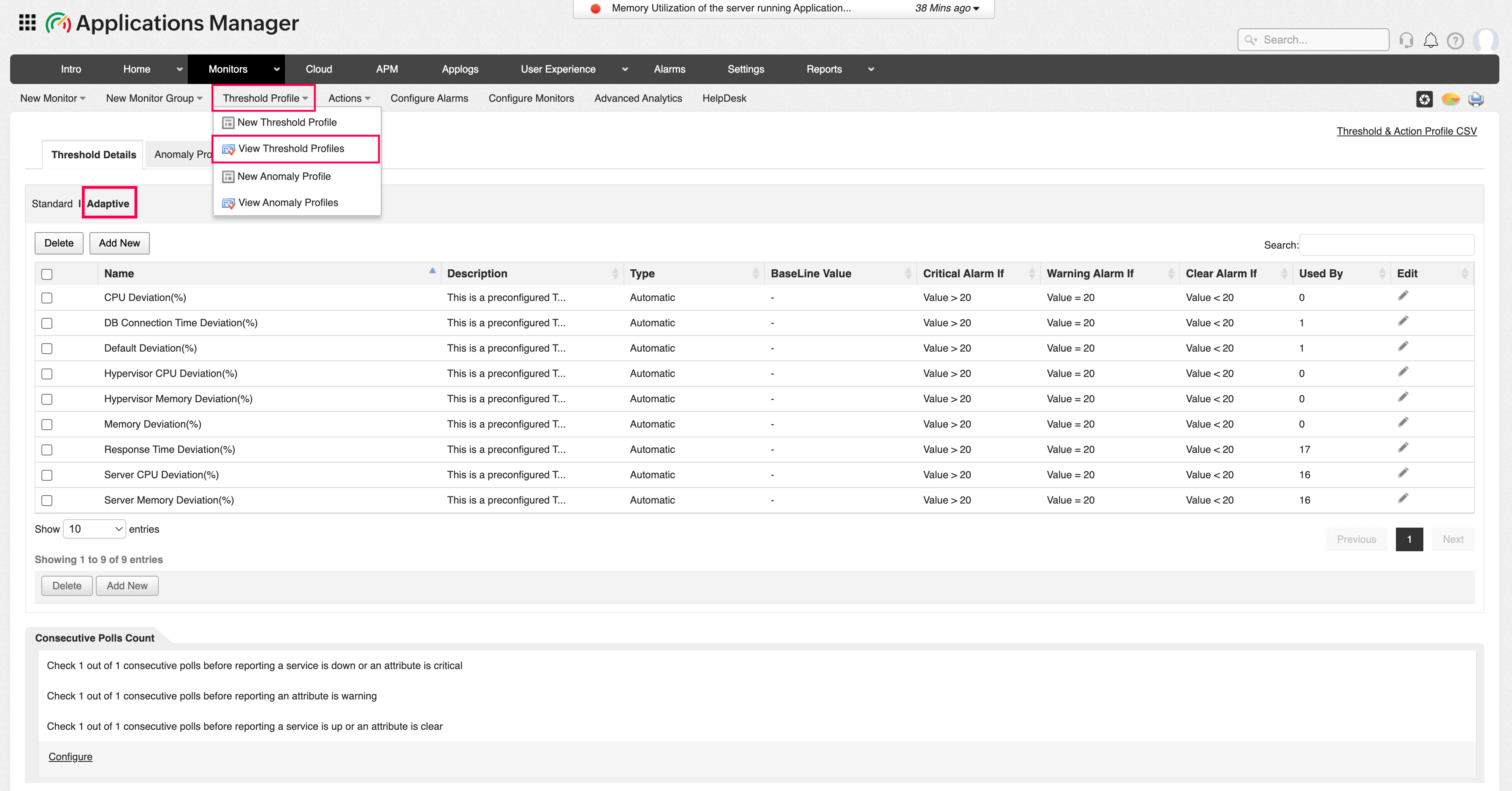Viewport: 1512px width, 791px height.
Task: Edit the Hypervisor Memory Deviation(%) pencil
Action: pos(1403,397)
